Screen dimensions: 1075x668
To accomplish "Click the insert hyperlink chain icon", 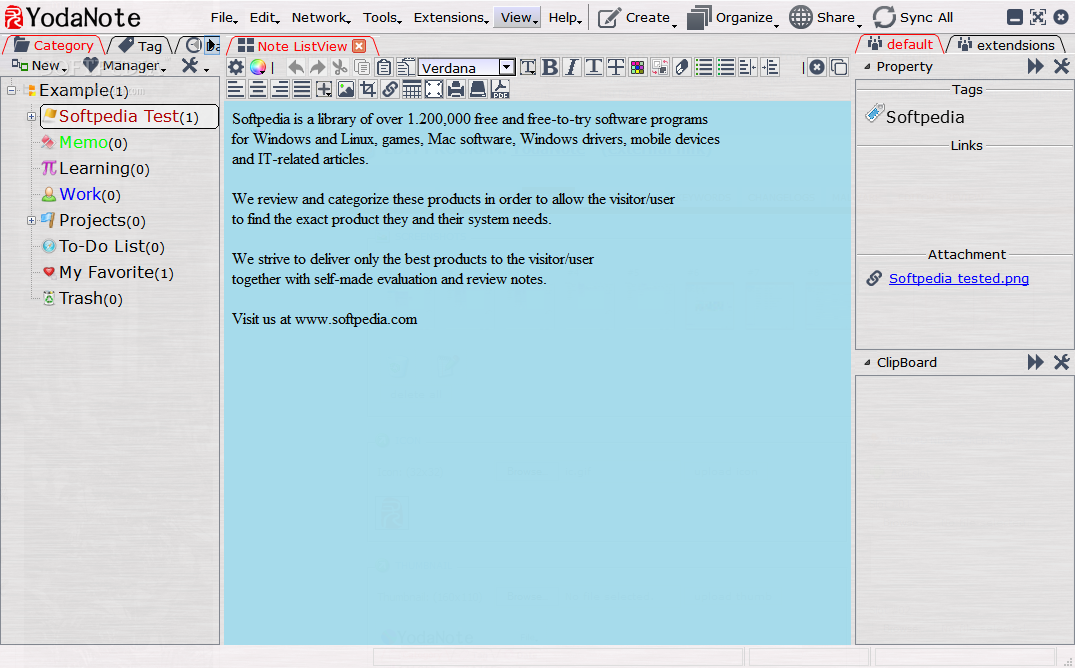I will (x=390, y=89).
